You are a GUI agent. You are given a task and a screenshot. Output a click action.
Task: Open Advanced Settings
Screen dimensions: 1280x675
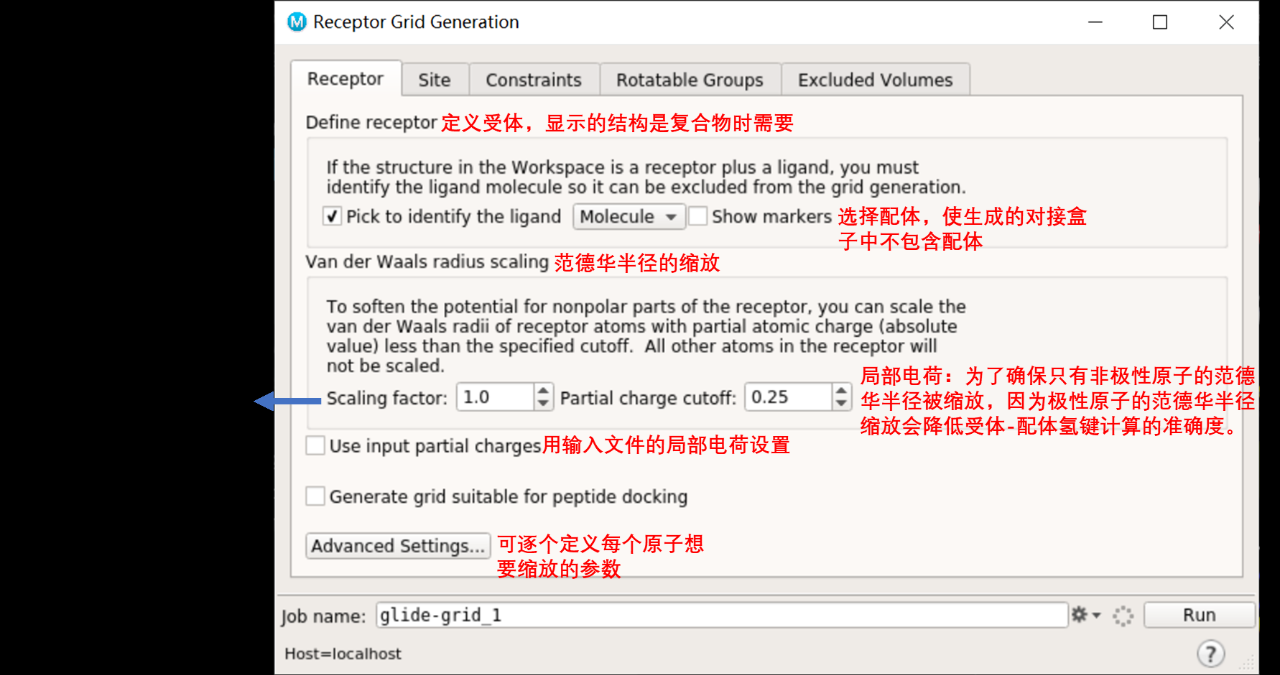[x=398, y=546]
